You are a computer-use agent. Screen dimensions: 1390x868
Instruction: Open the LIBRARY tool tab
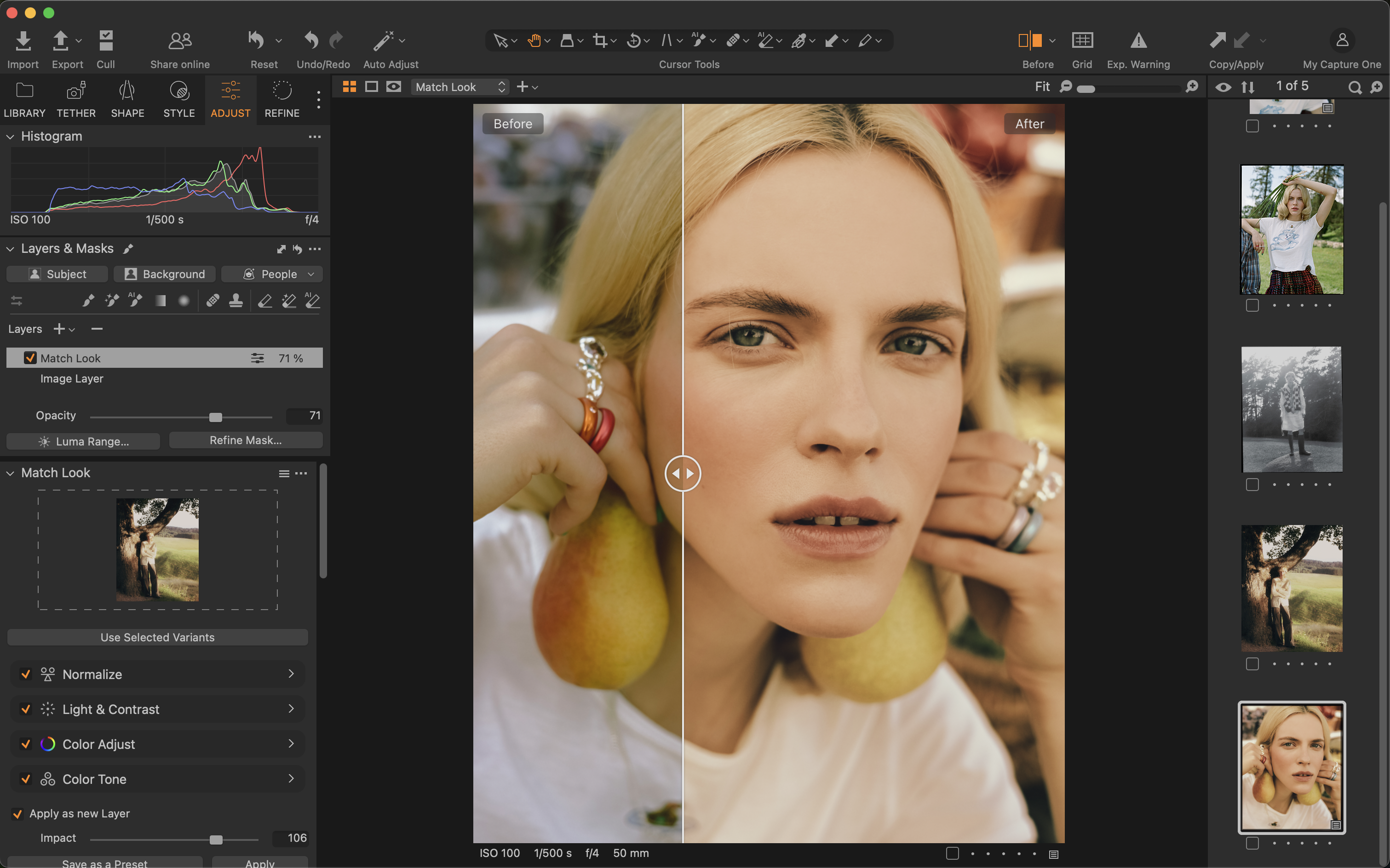tap(24, 100)
